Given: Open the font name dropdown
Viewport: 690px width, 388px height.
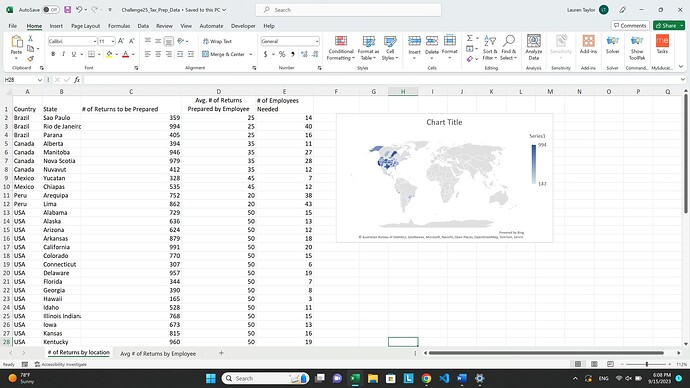Looking at the screenshot, I should point(95,41).
